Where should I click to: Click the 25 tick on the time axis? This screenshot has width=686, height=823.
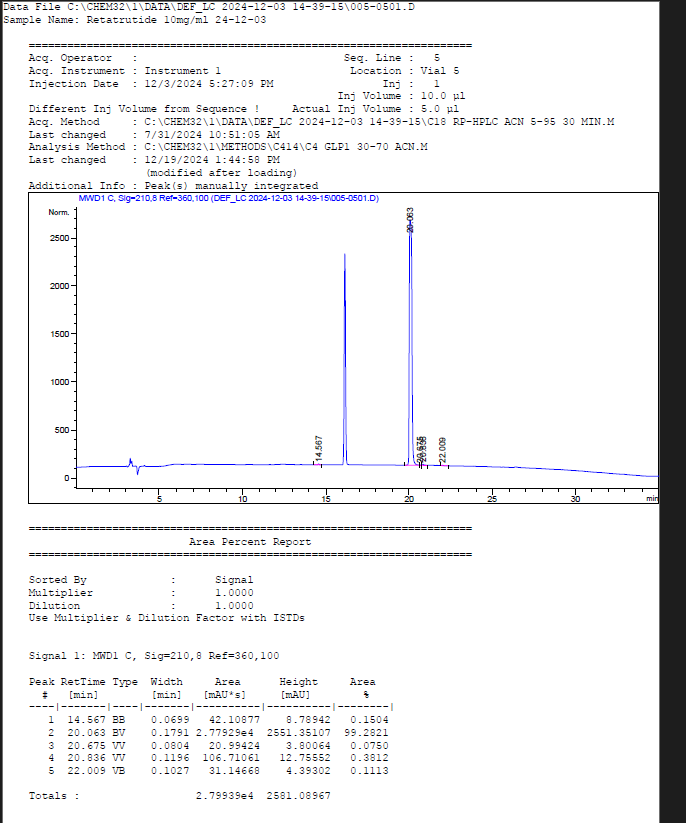tap(492, 497)
